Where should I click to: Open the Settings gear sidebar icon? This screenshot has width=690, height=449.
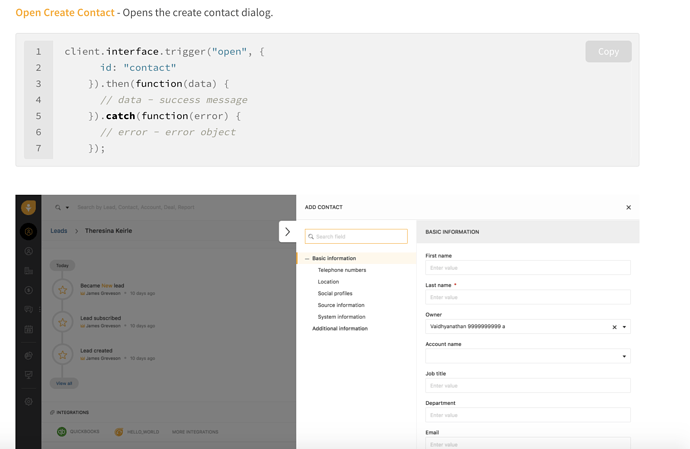(29, 401)
